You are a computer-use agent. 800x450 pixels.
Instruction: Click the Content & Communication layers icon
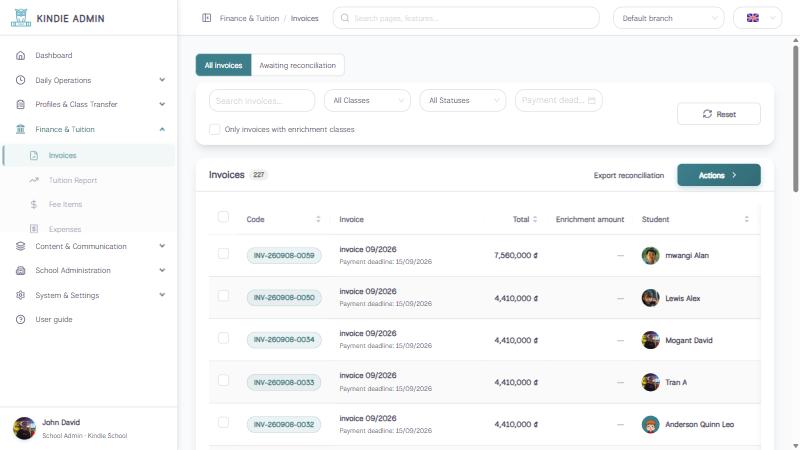point(20,246)
